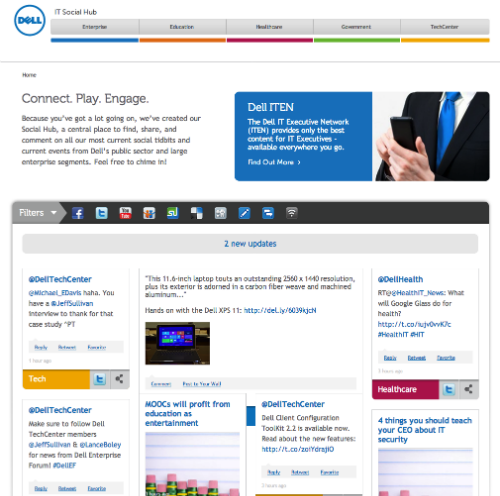Favorite the Client Configuration Toolkit tweet
The image size is (500, 496).
point(330,472)
